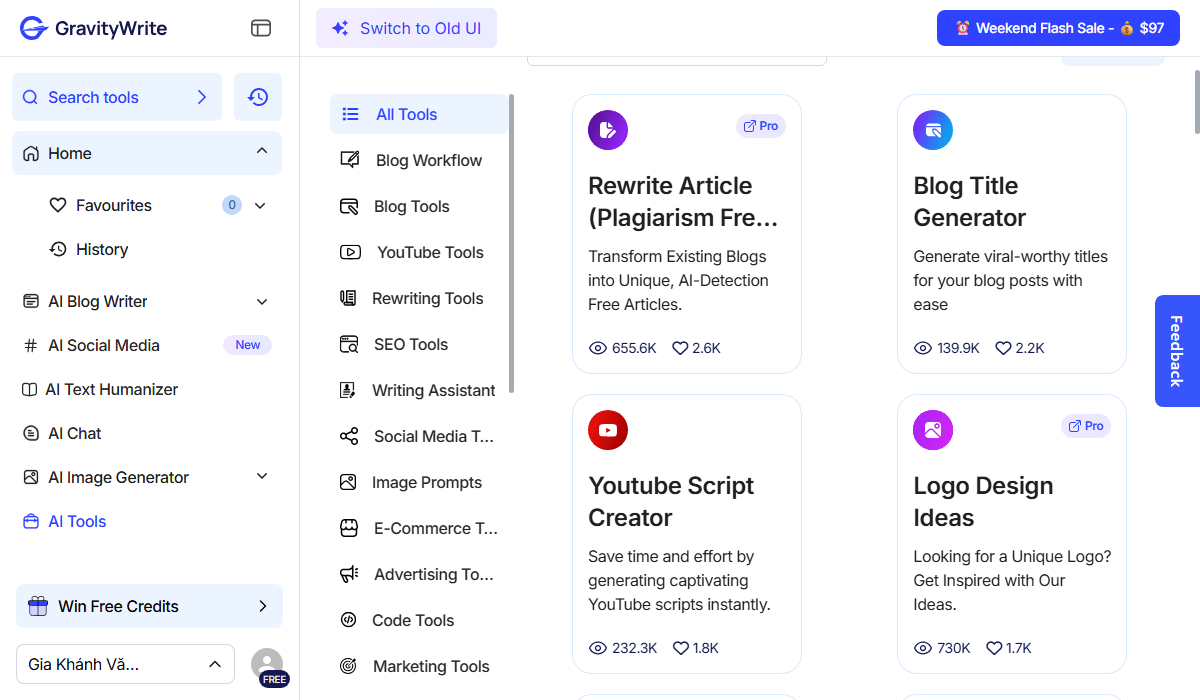Click the Youtube Script Creator red icon
Screen dimensions: 1200x700
[x=608, y=430]
